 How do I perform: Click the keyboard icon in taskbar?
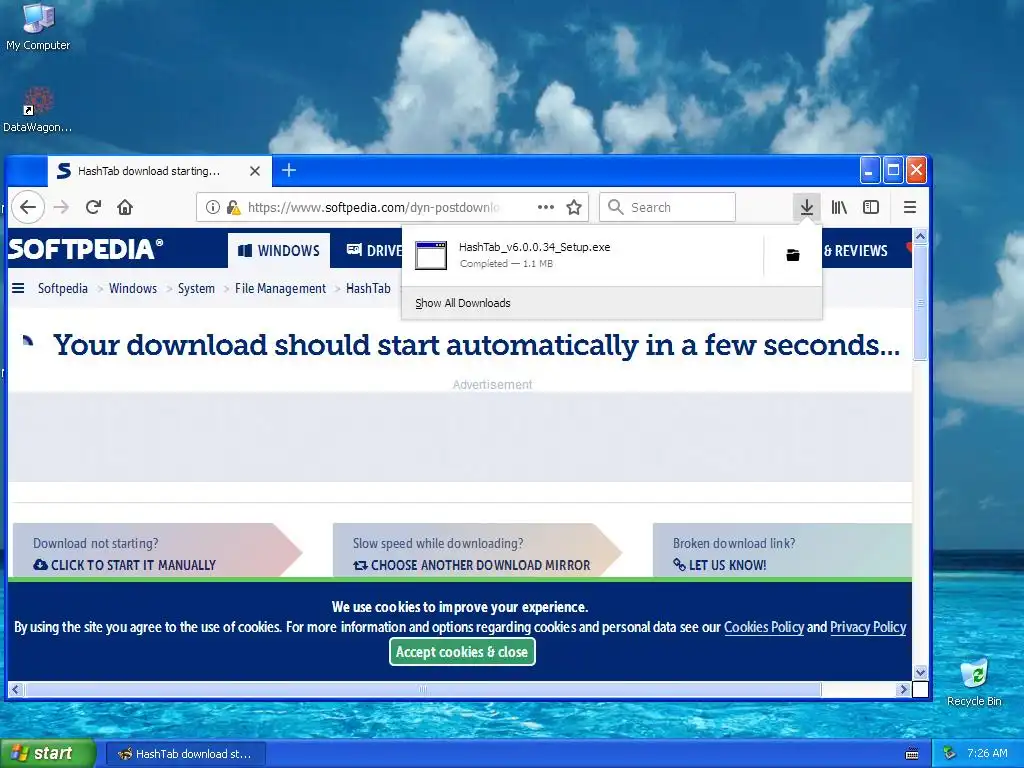(912, 754)
